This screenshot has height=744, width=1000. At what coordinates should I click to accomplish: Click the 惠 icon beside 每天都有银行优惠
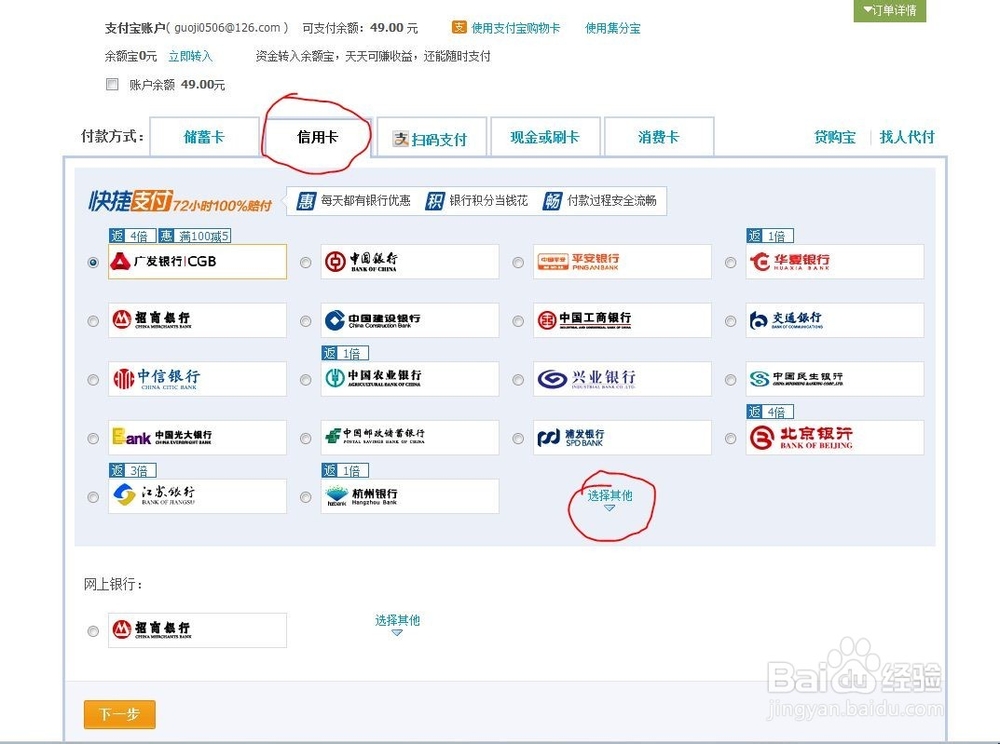click(x=306, y=201)
